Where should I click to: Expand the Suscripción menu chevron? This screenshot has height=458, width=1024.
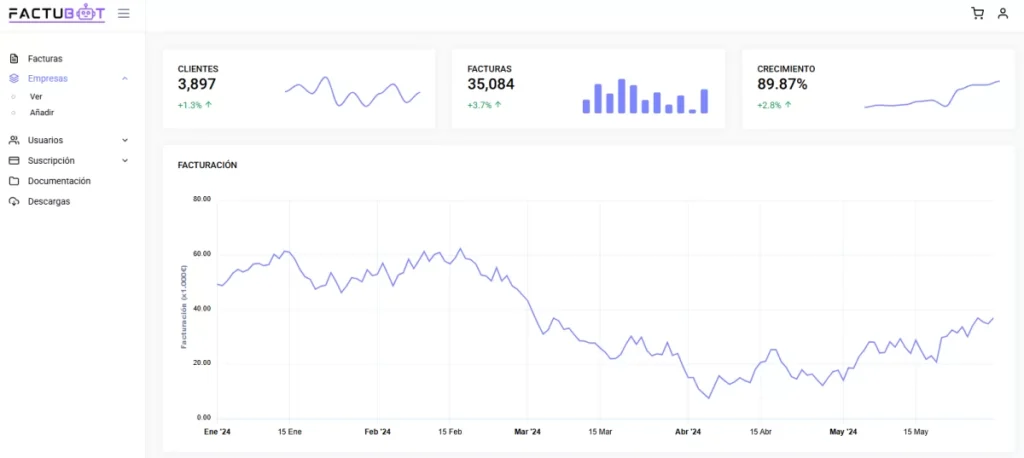coord(125,161)
